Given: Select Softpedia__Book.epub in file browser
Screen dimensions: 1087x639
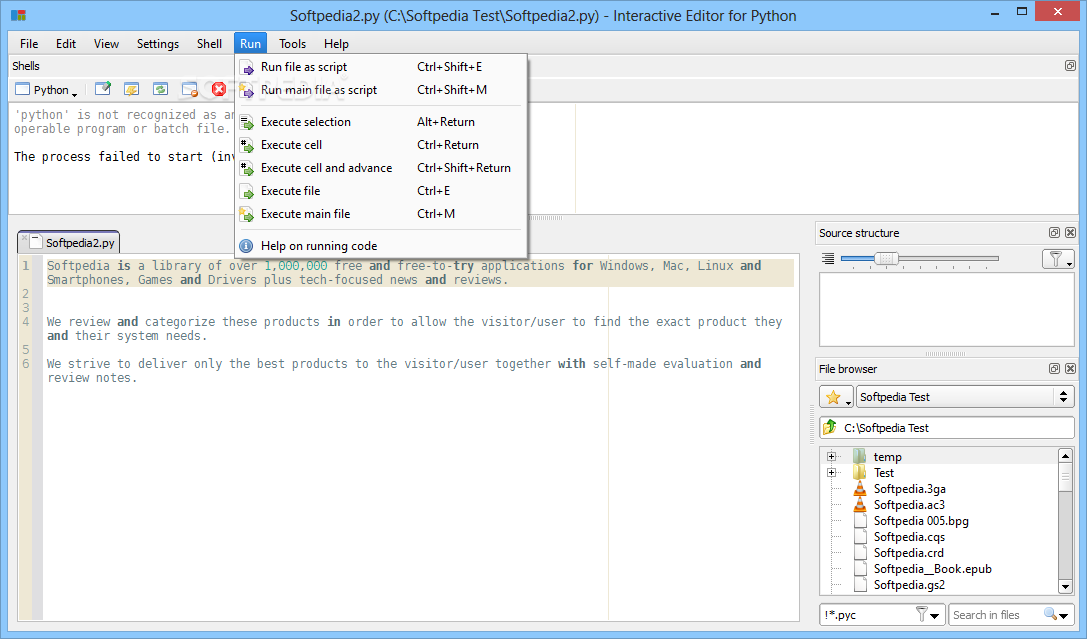Looking at the screenshot, I should coord(932,568).
